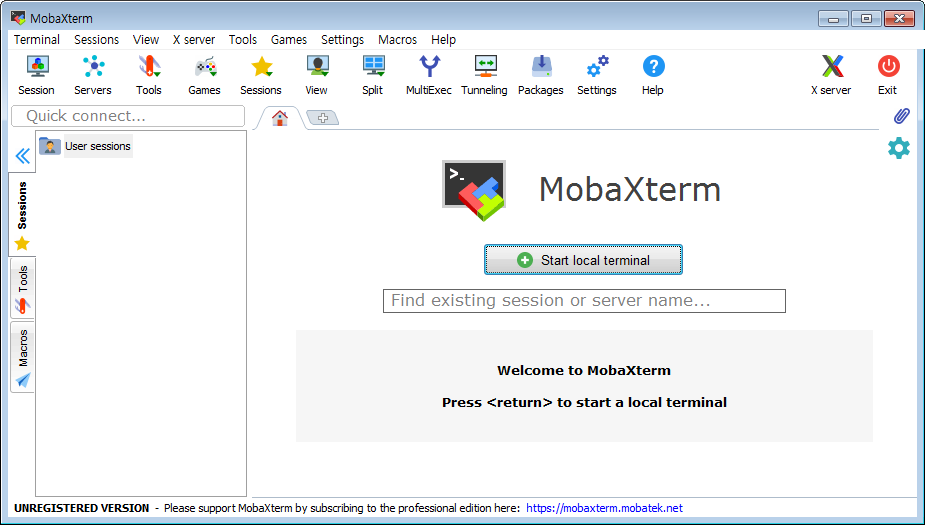Open the Help question mark icon
This screenshot has width=925, height=525.
pos(653,75)
